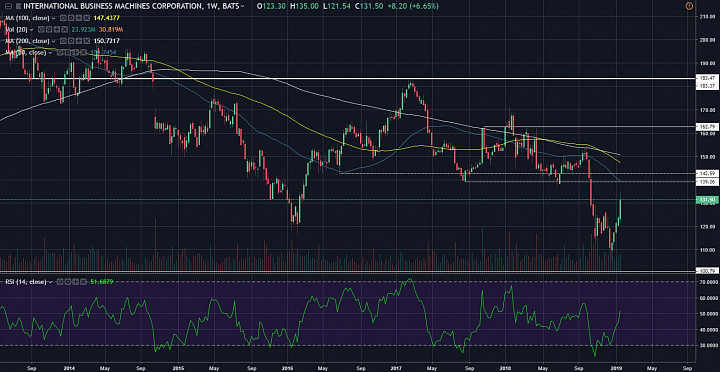Image resolution: width=720 pixels, height=372 pixels.
Task: Collapse the chart legend with the minus box
Action: tap(8, 6)
